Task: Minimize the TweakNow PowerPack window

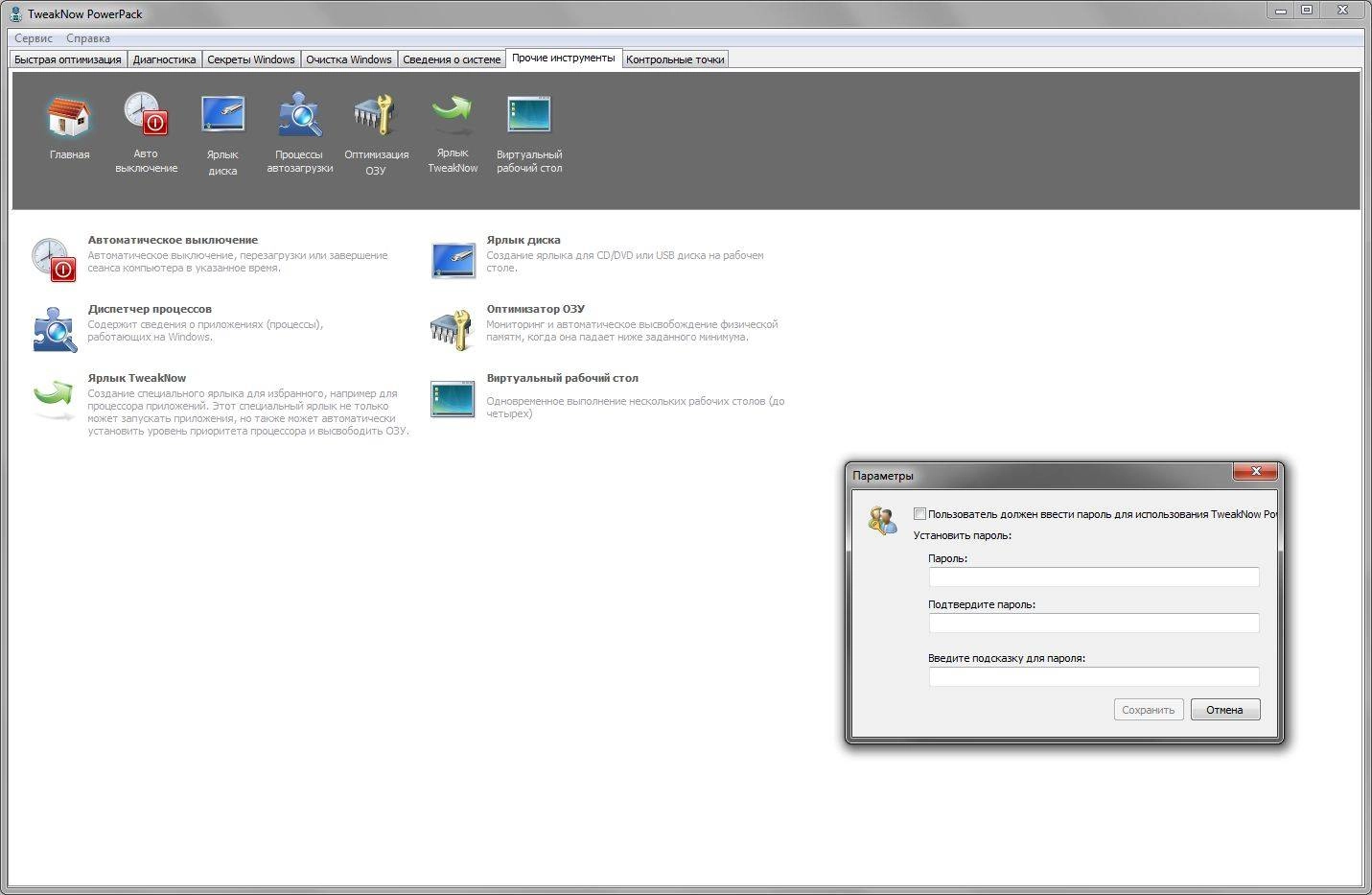Action: click(1280, 10)
